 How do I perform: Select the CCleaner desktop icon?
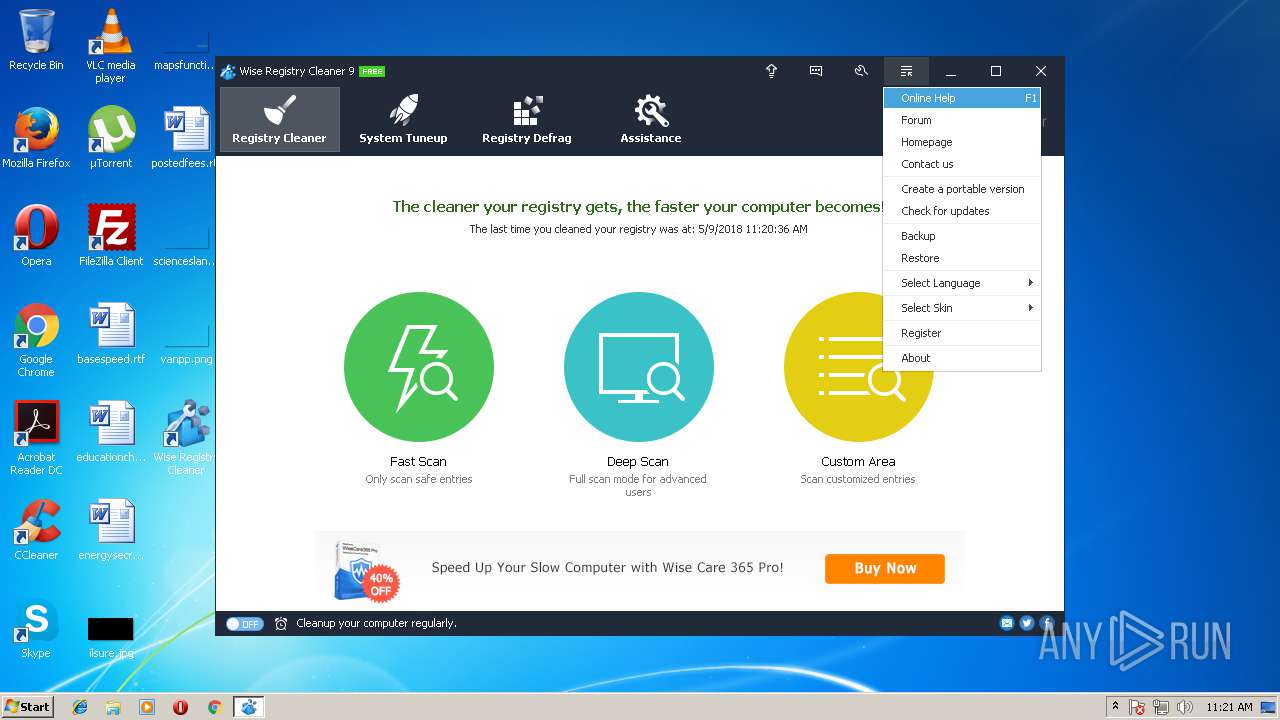point(36,530)
